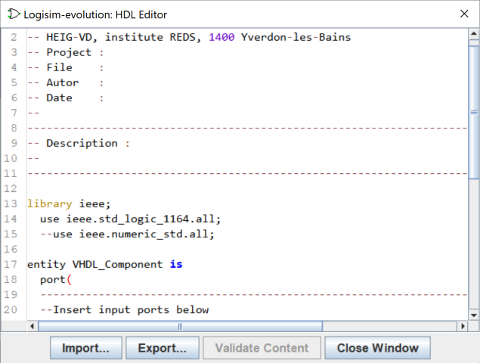Click the Export... button
The height and width of the screenshot is (363, 480).
tap(162, 348)
